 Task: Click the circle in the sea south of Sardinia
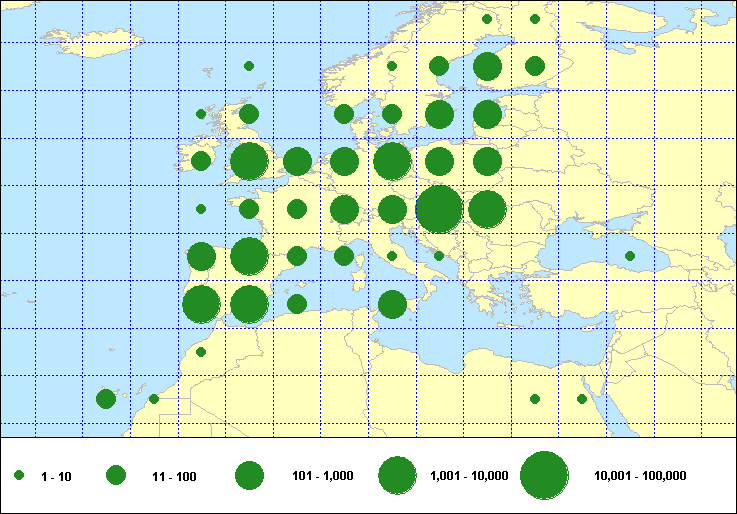click(392, 304)
